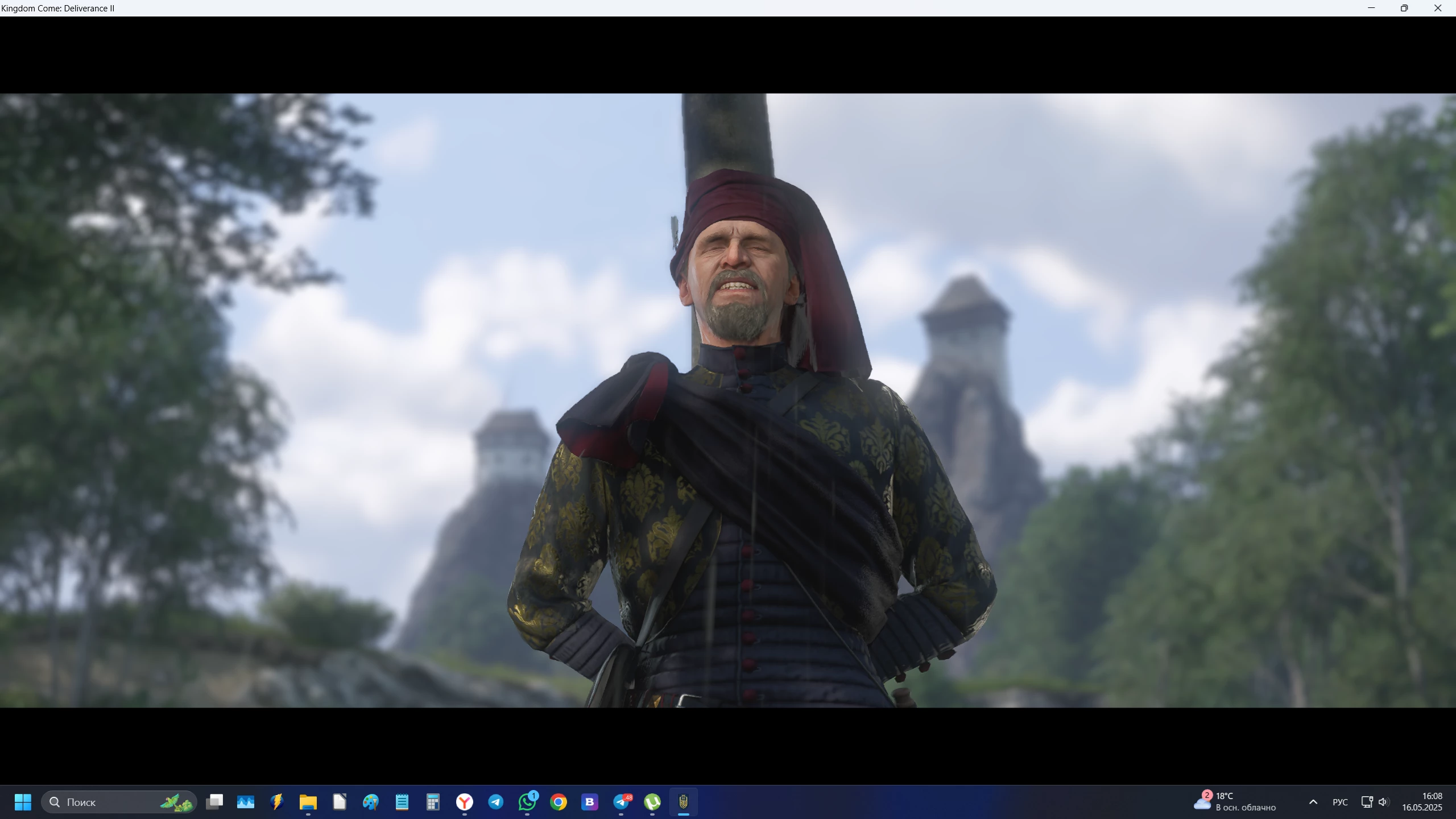Open the volume speaker control
1456x819 pixels.
(1384, 802)
